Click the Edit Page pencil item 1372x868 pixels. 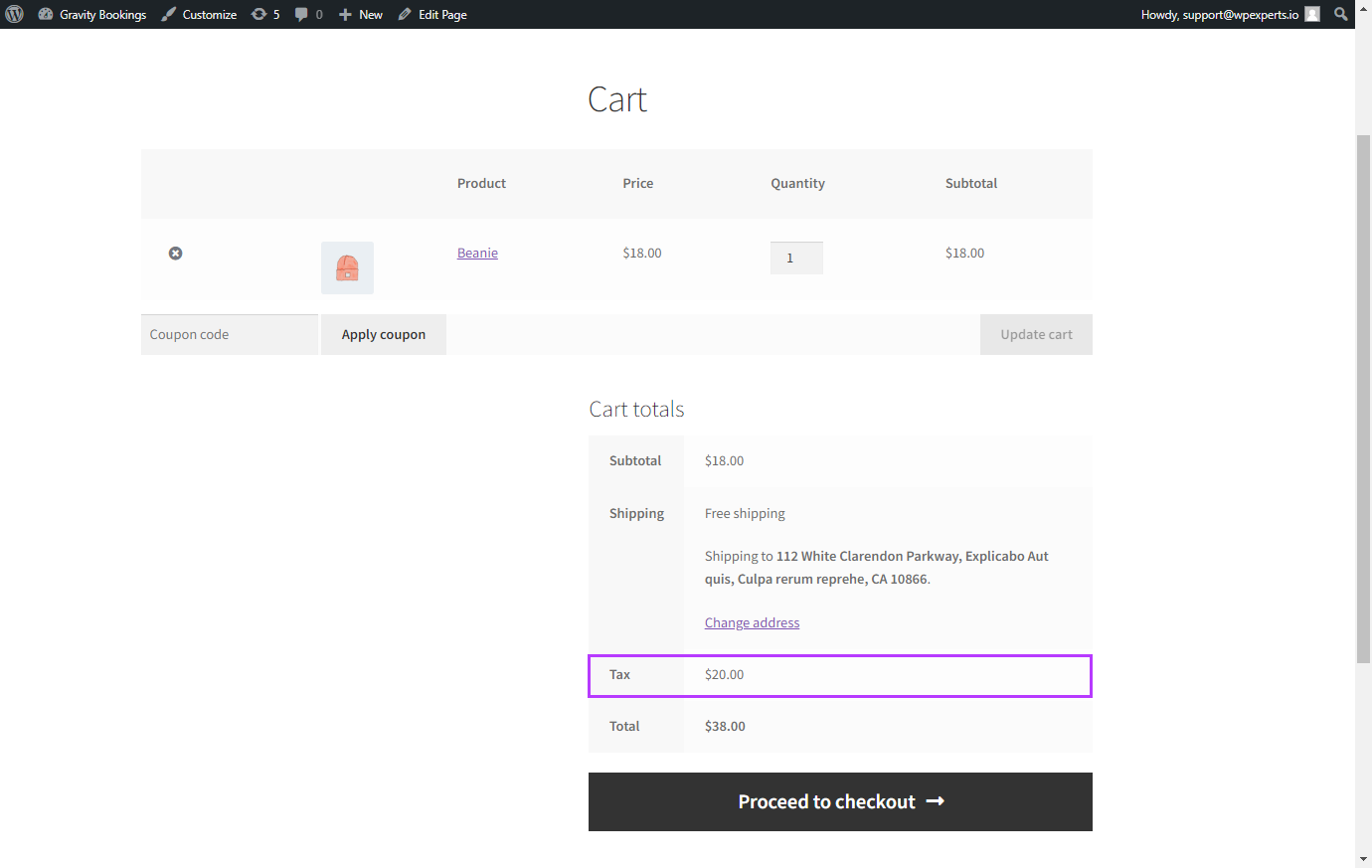432,14
